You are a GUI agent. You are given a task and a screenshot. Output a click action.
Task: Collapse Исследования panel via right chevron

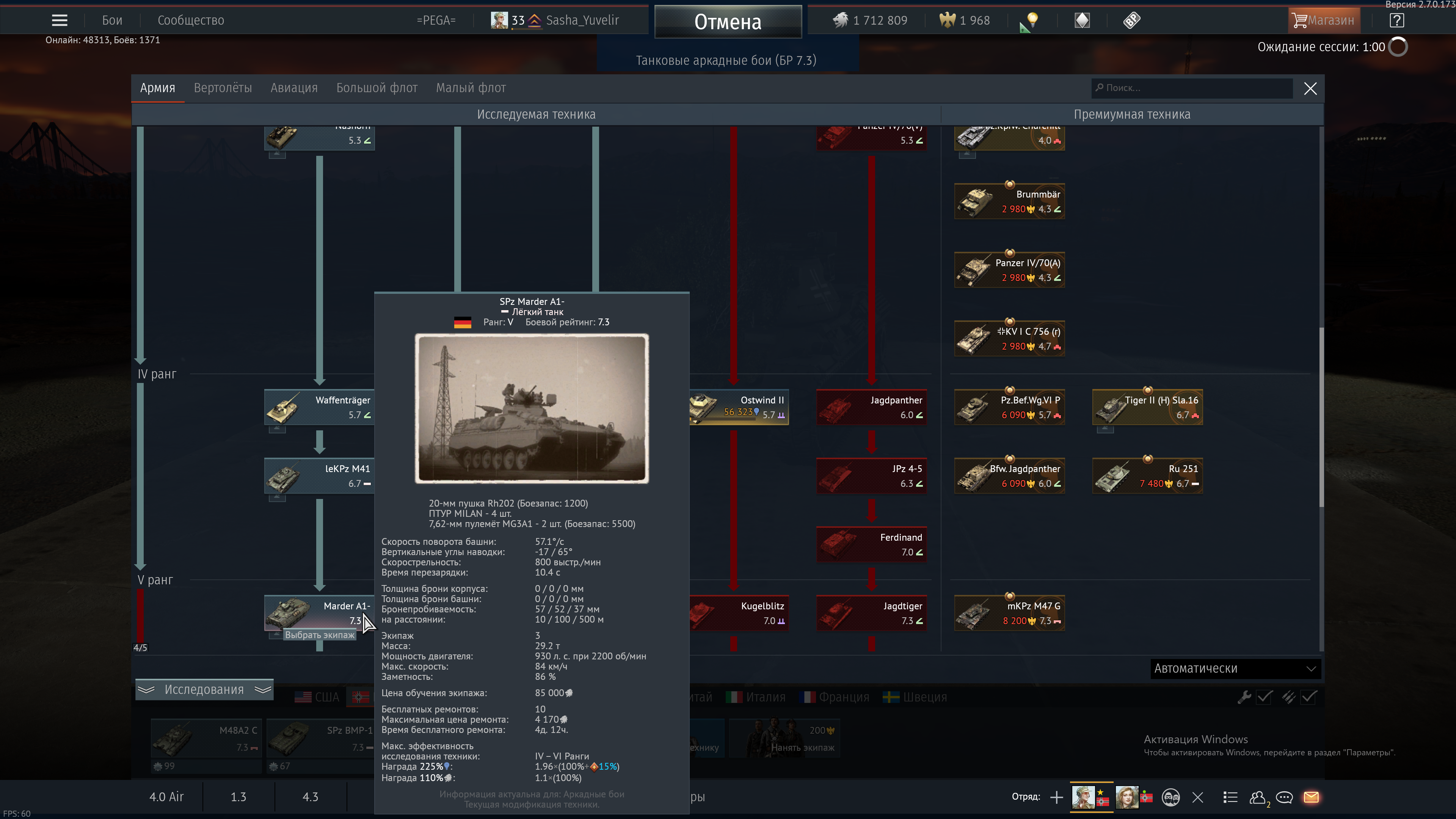263,690
